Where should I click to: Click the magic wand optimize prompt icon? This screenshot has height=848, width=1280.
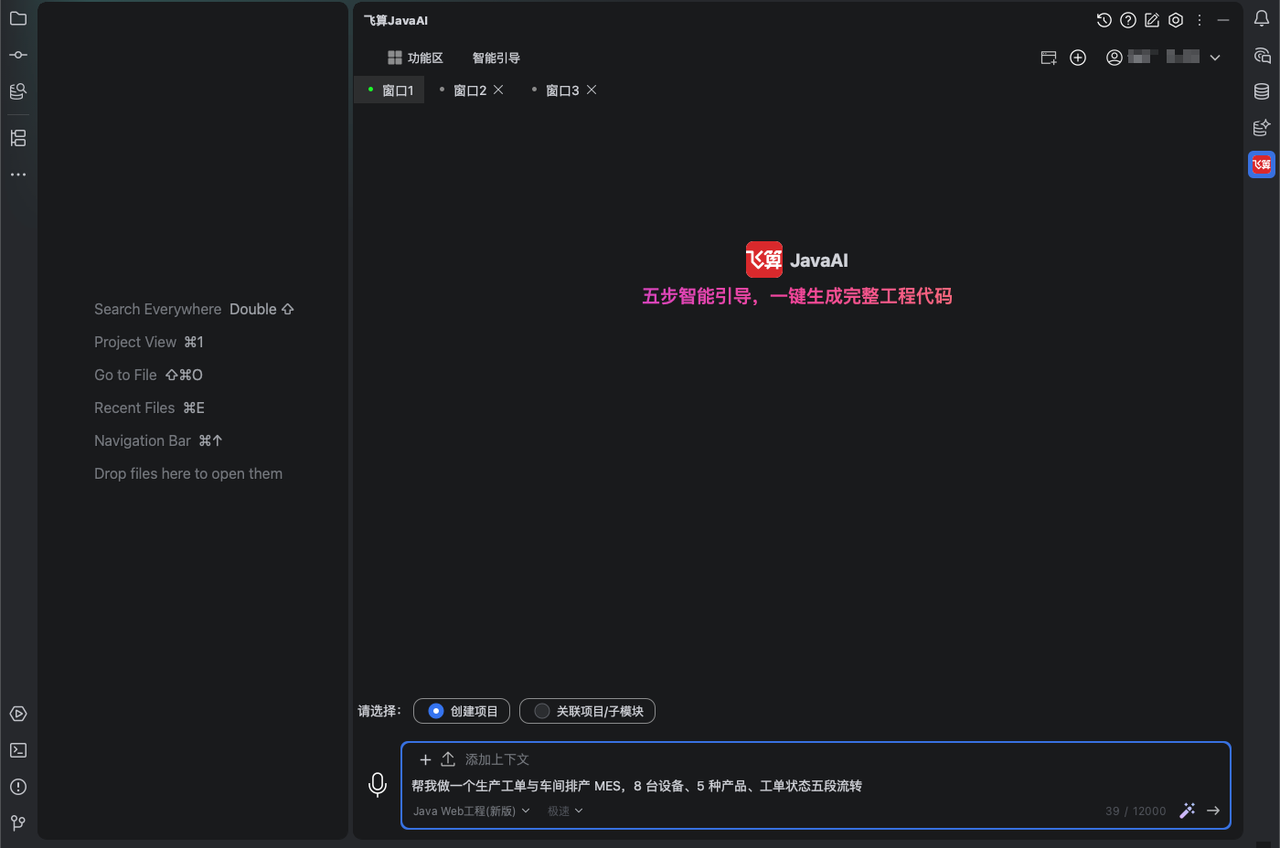[1187, 811]
